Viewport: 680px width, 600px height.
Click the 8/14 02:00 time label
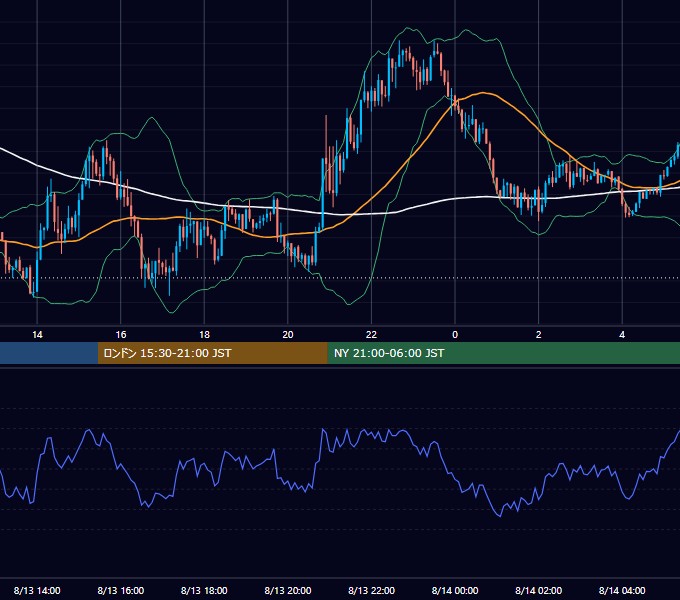coord(538,590)
